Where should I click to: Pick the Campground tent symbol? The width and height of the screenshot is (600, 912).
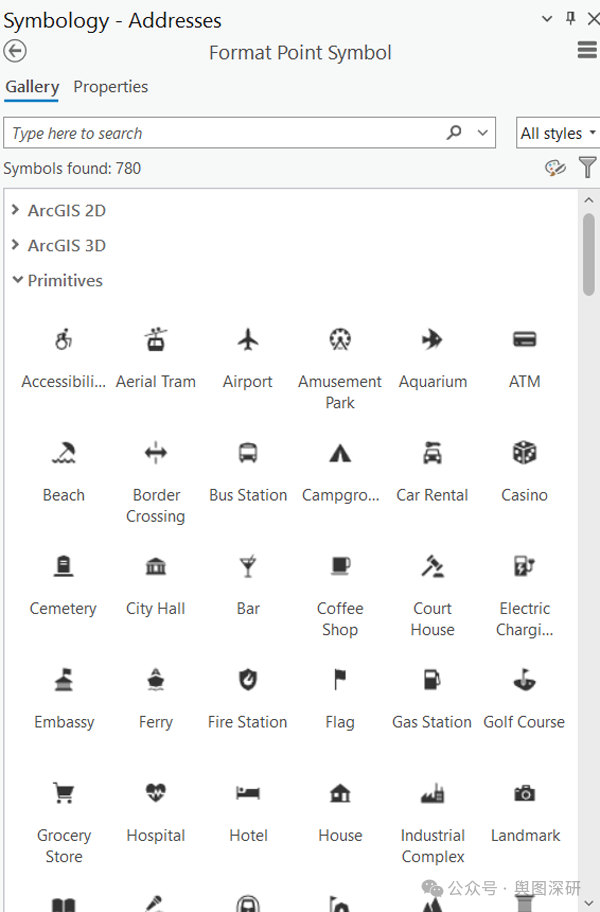[340, 453]
